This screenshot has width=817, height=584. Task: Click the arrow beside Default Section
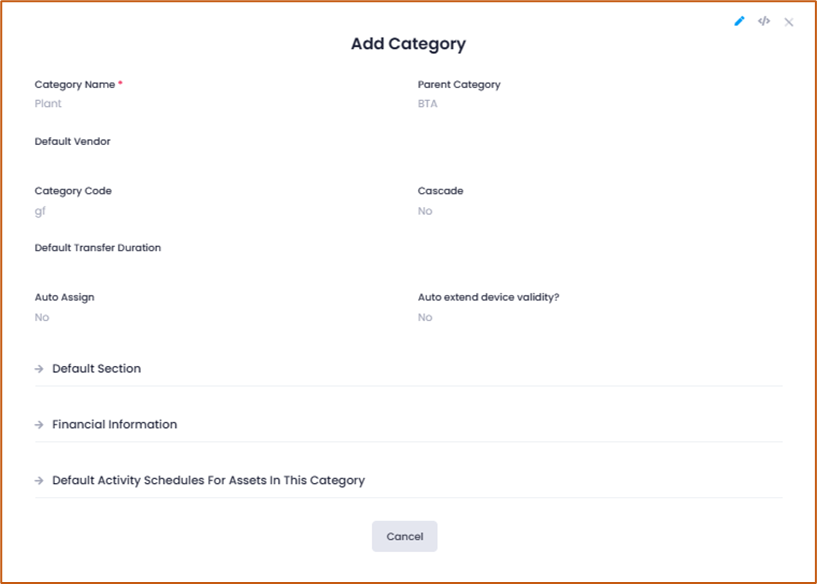[39, 369]
